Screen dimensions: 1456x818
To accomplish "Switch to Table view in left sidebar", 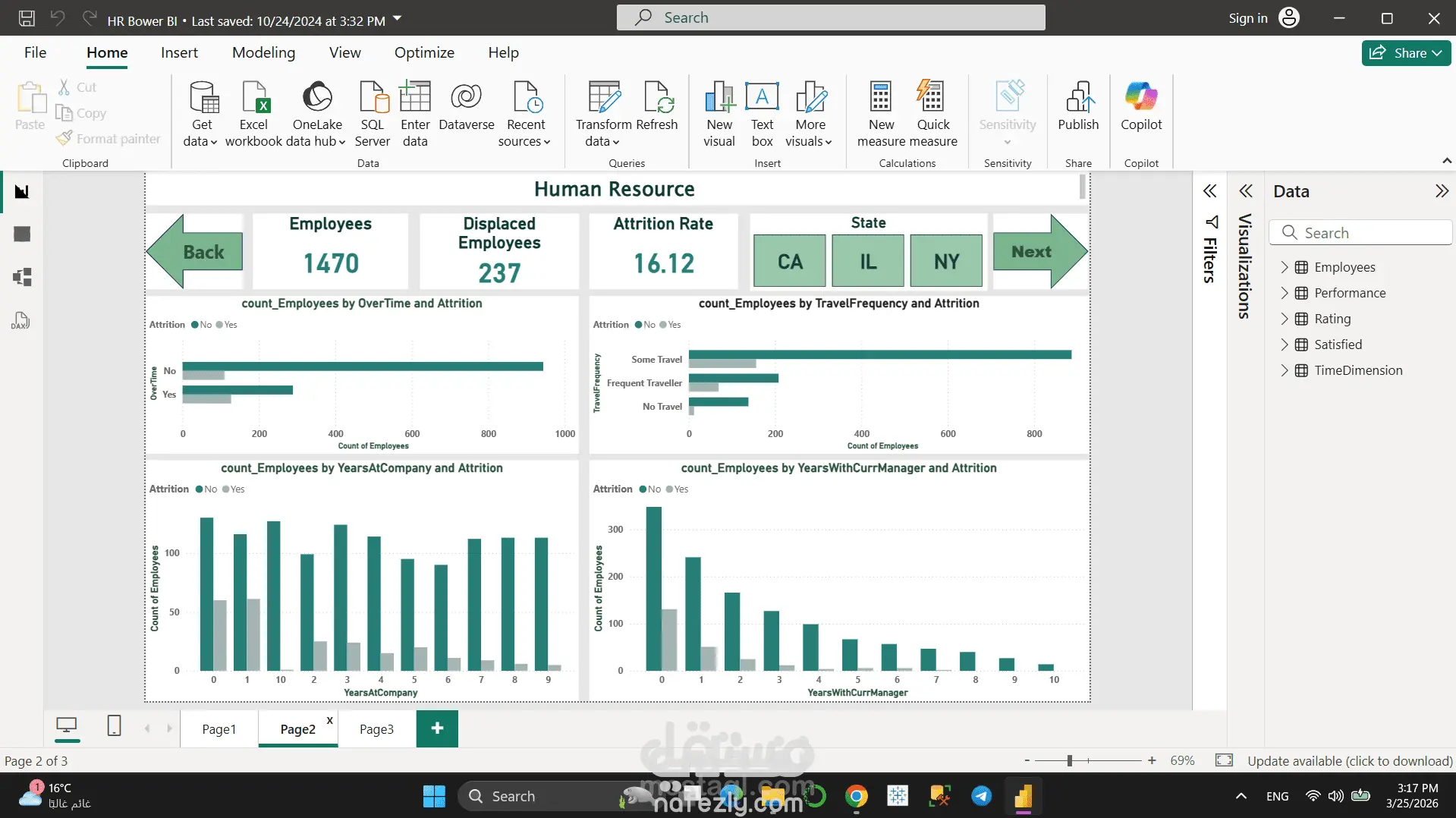I will coord(22,234).
